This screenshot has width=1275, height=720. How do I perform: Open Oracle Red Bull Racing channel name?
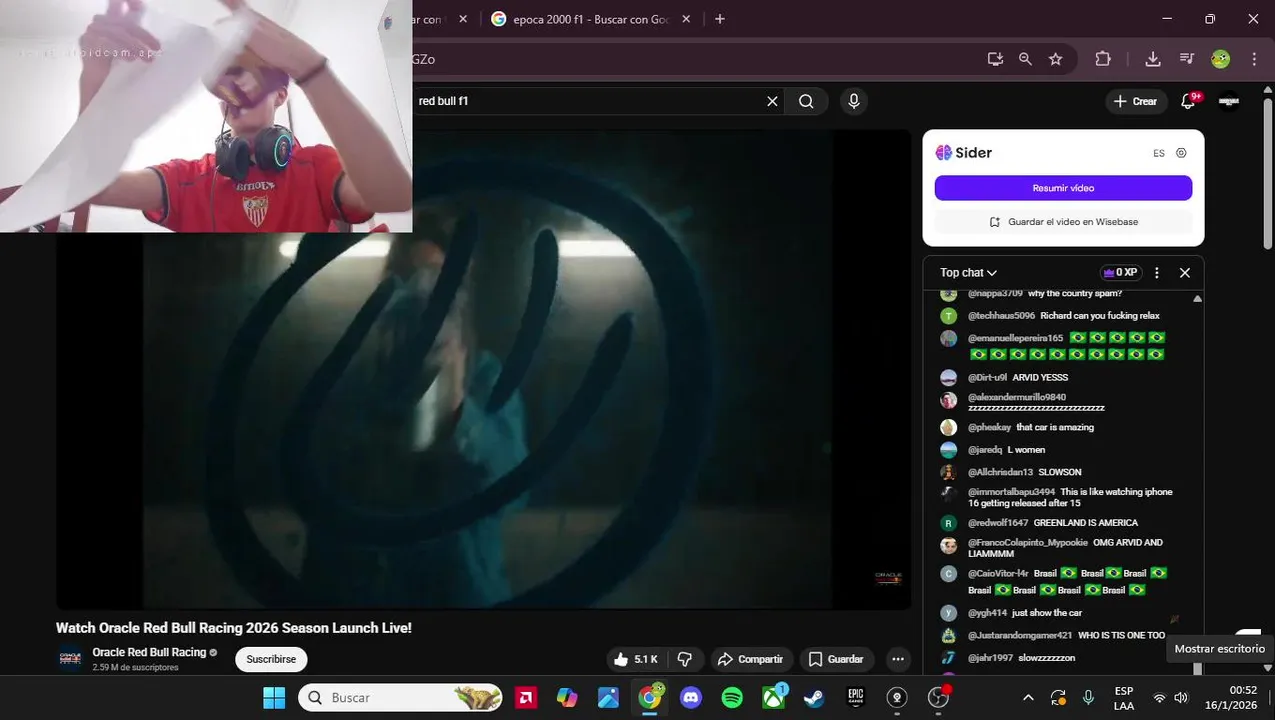(149, 652)
